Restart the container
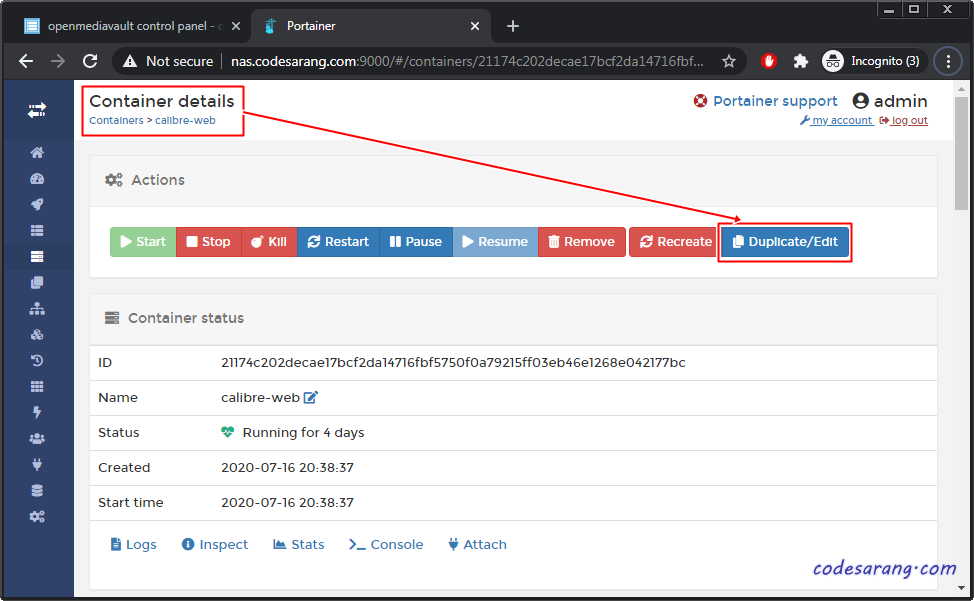The height and width of the screenshot is (601, 974). point(338,242)
